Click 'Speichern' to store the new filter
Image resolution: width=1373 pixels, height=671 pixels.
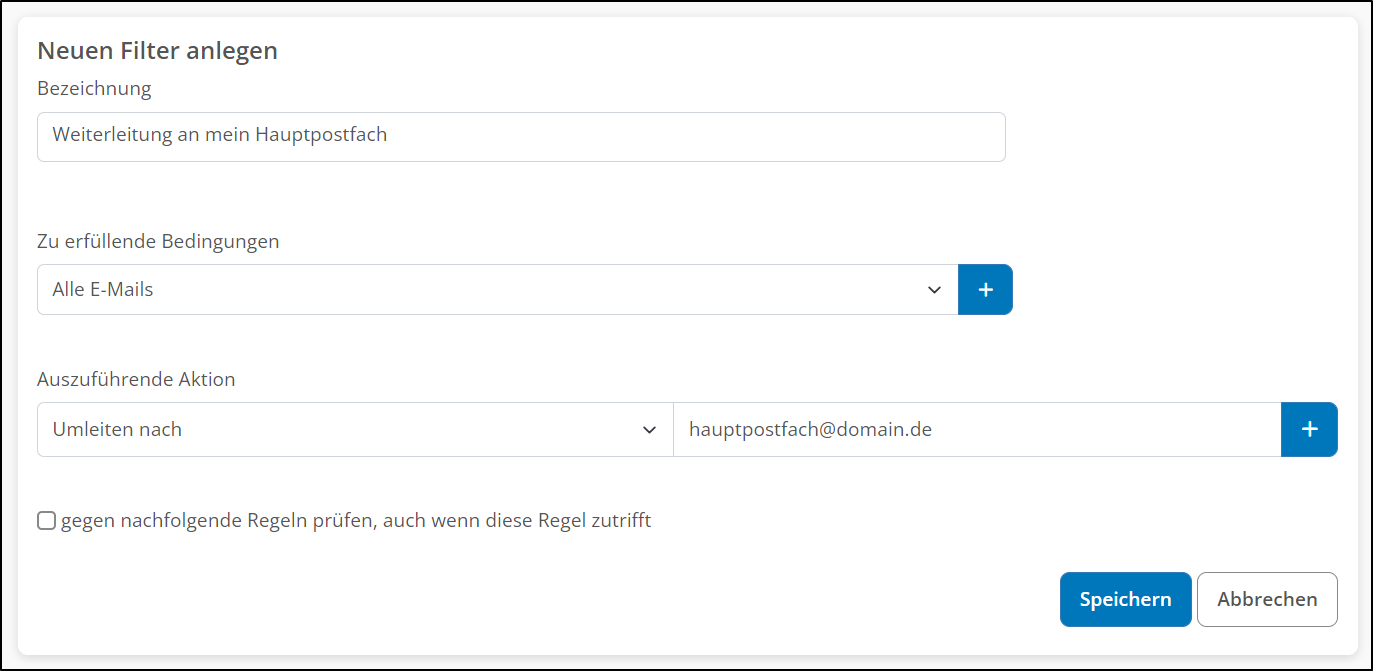[x=1125, y=599]
